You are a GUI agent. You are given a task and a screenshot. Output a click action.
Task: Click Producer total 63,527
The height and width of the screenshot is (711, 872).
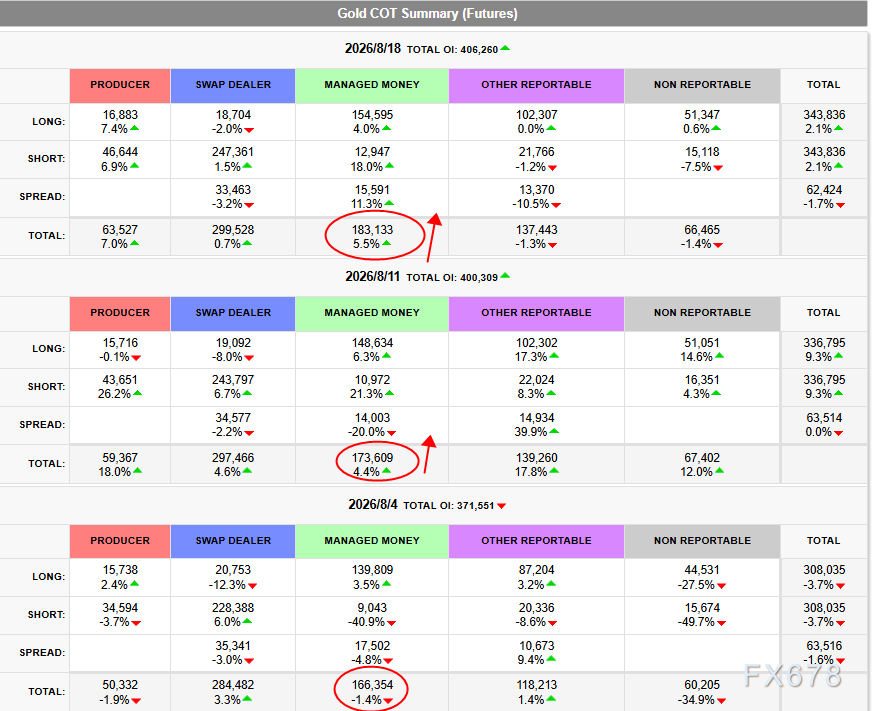[x=120, y=230]
